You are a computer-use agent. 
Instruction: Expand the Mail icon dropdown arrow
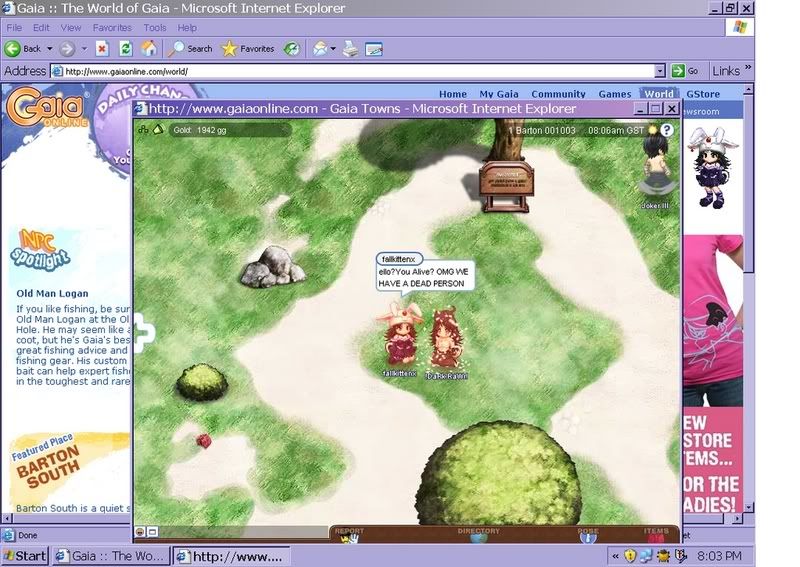333,49
